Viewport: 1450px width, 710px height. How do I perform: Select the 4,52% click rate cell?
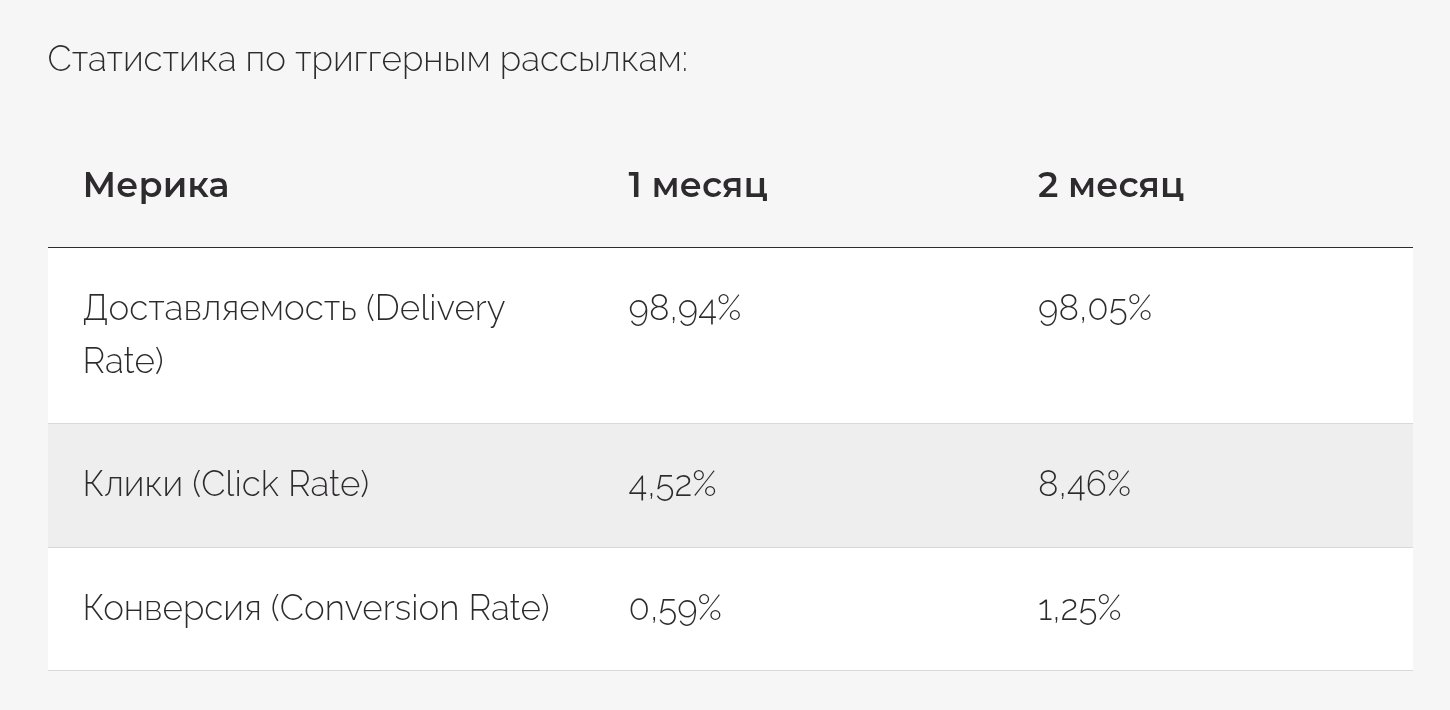point(672,486)
